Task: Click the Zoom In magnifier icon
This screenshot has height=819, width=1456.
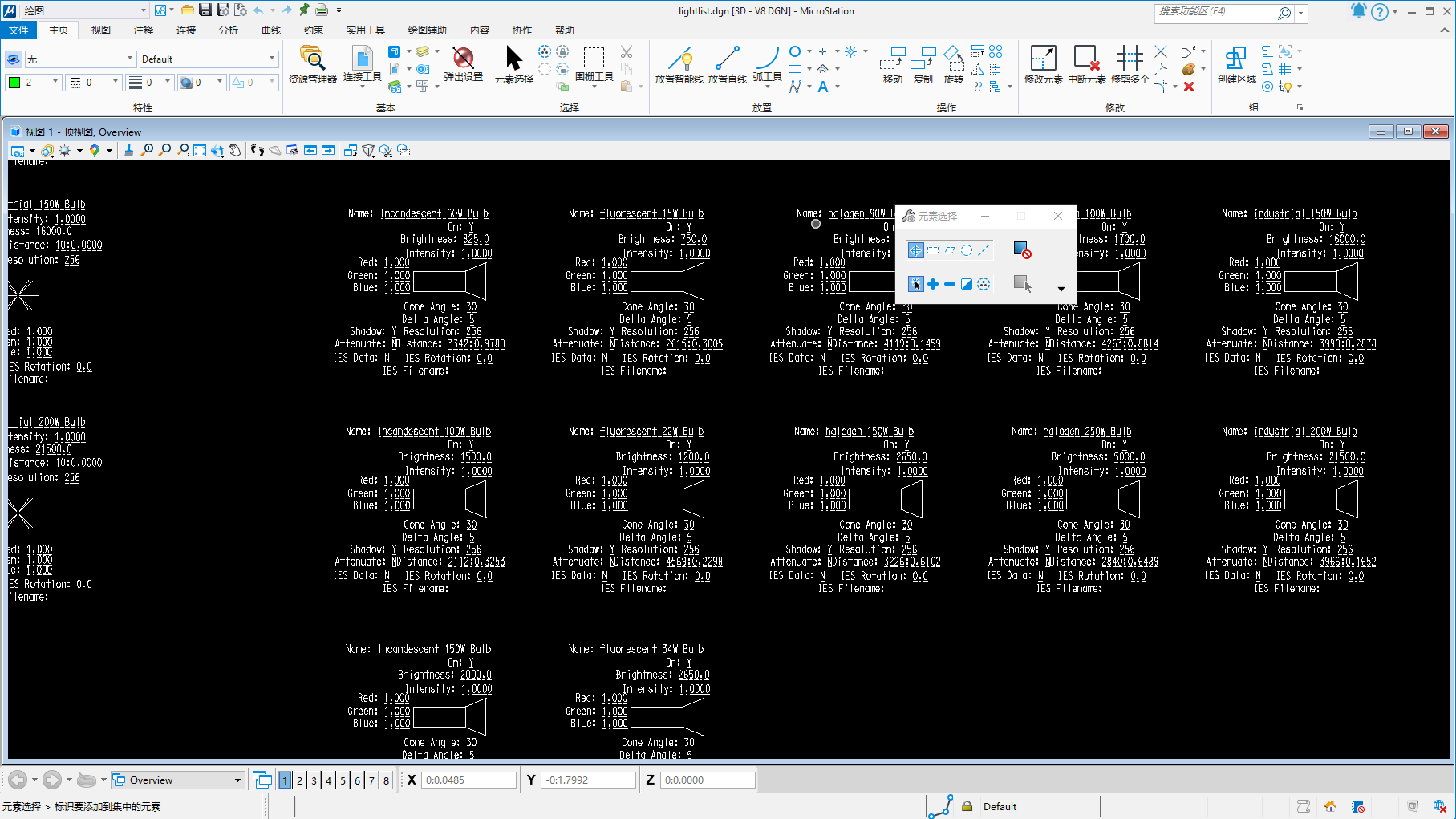Action: coord(148,151)
